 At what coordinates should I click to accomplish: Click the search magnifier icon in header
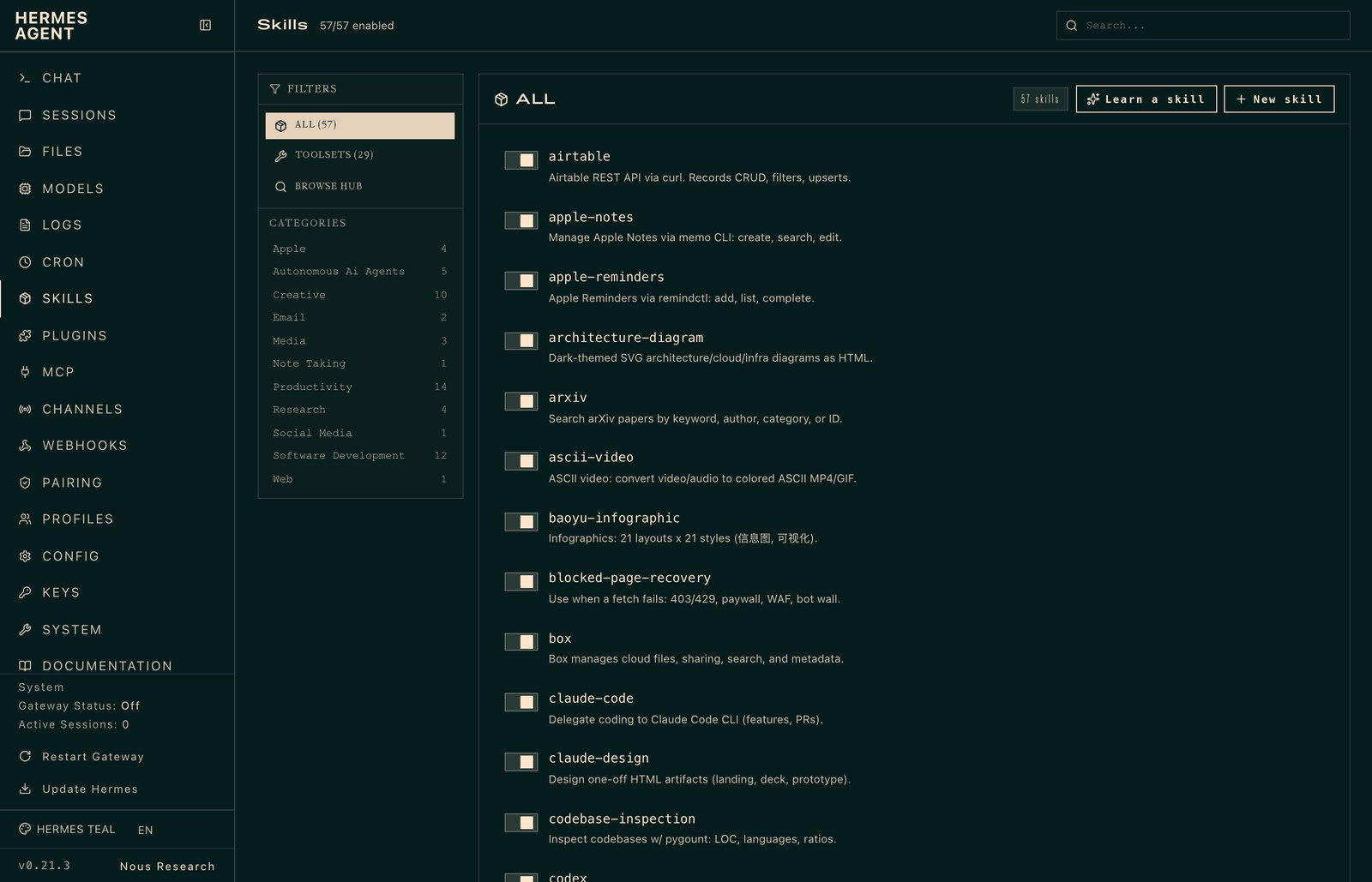[1072, 26]
